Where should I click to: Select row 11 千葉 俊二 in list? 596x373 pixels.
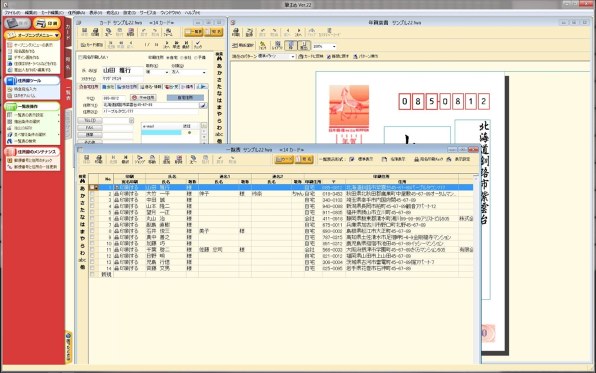pos(281,250)
